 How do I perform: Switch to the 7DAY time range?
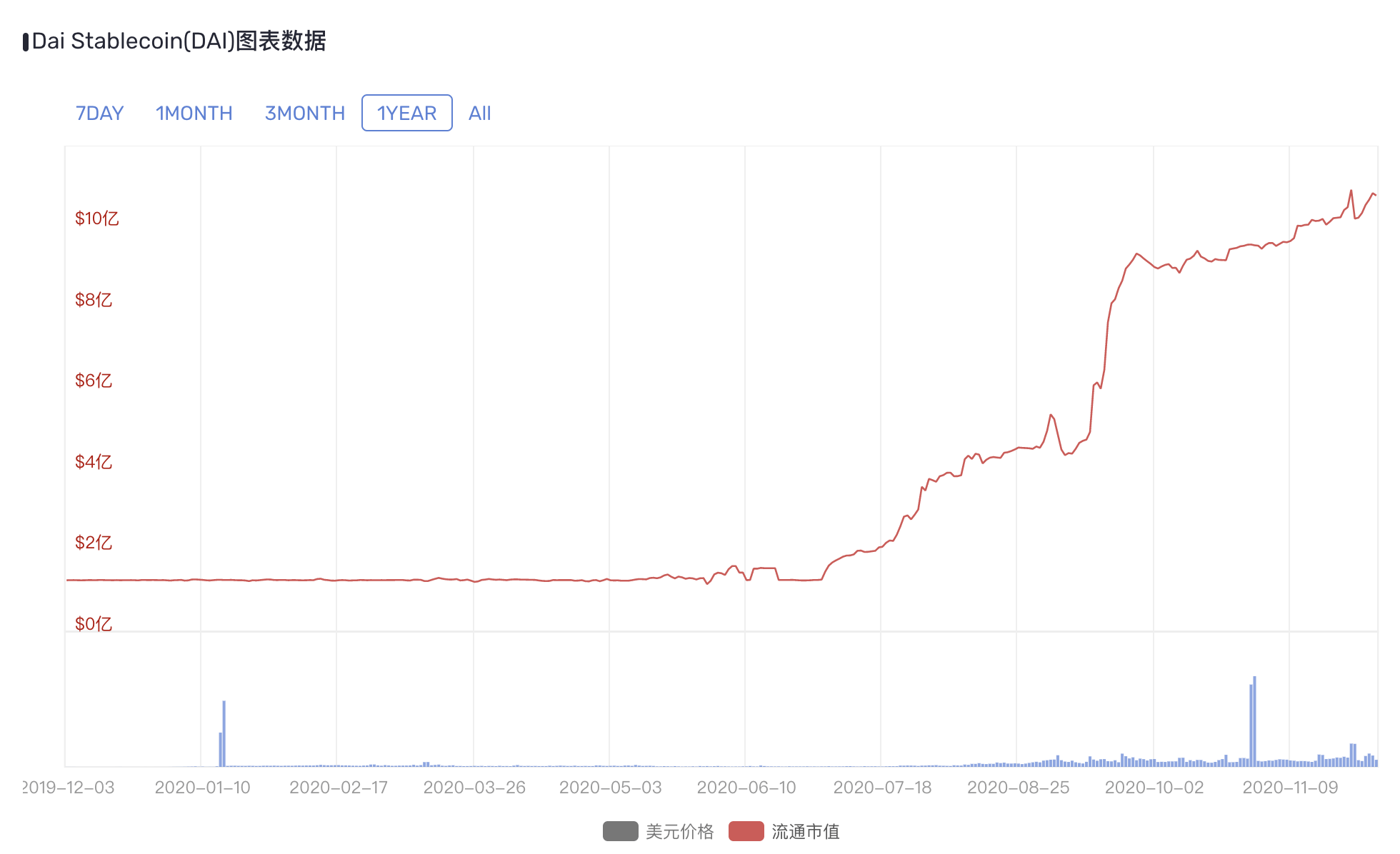99,113
